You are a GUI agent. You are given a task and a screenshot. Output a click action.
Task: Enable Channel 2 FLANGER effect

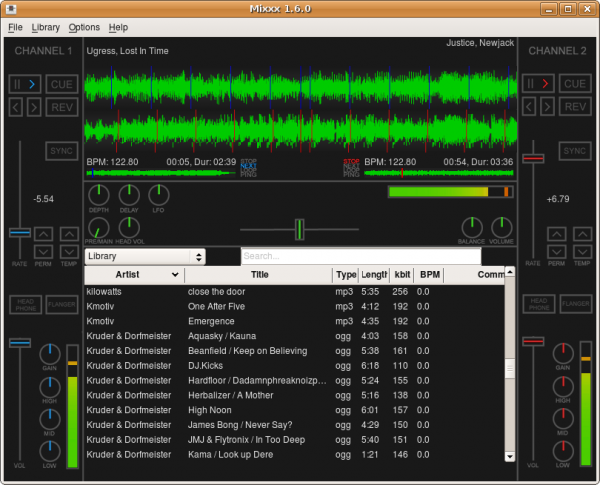[574, 304]
